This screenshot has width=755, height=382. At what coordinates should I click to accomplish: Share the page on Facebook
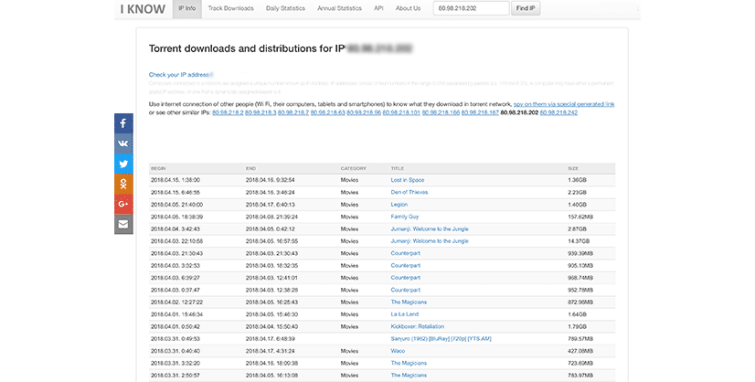pyautogui.click(x=123, y=123)
